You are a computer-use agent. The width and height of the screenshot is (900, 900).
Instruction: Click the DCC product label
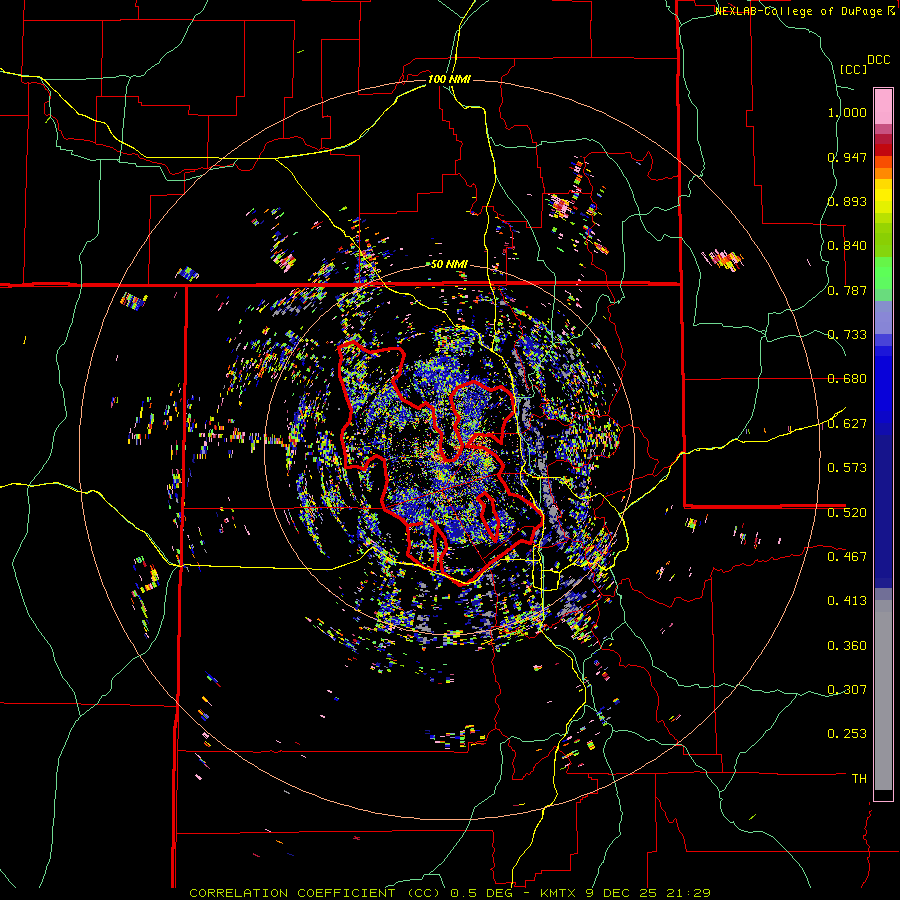[879, 60]
